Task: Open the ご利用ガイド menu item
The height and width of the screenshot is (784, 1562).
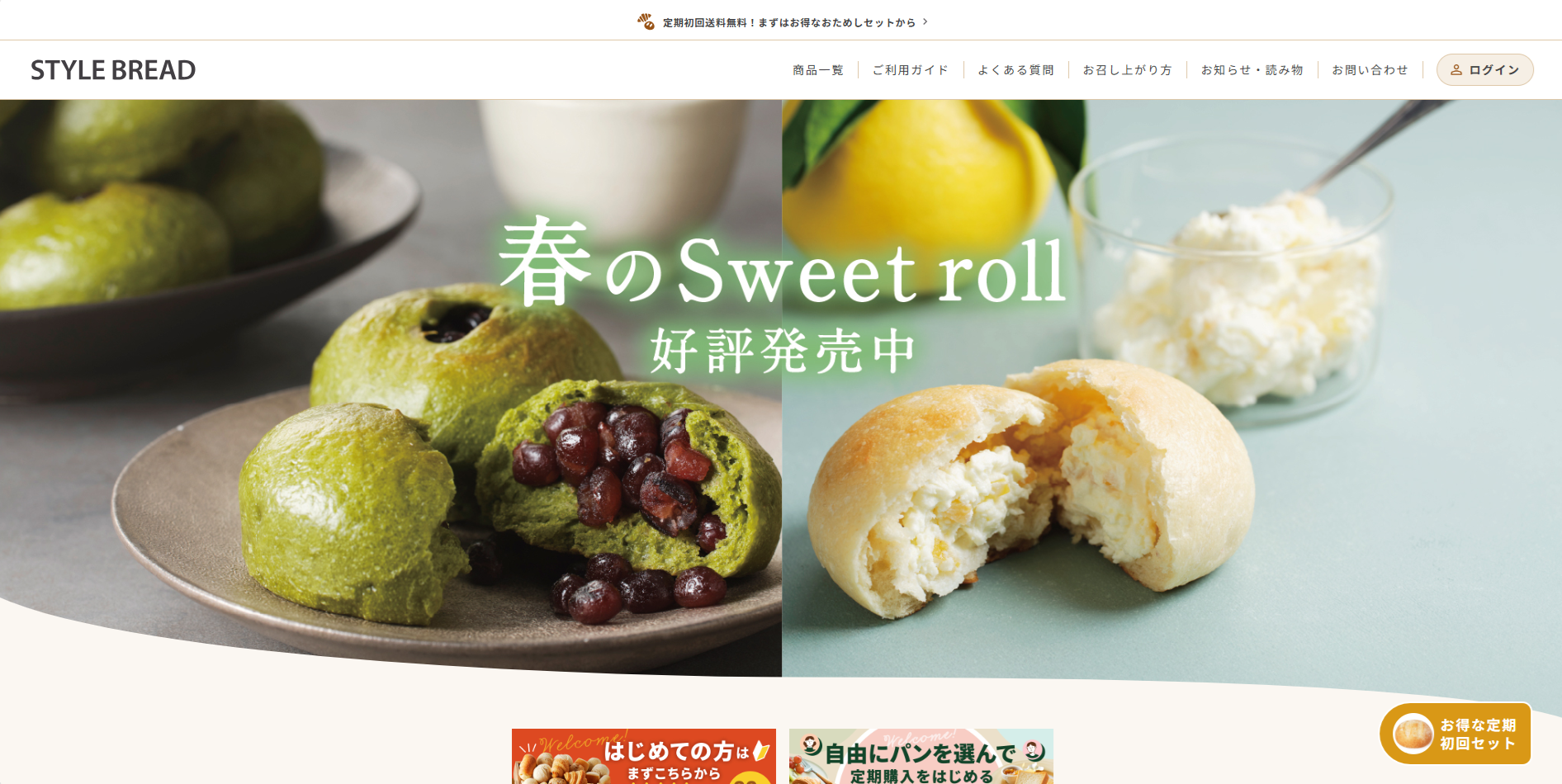Action: (x=910, y=70)
